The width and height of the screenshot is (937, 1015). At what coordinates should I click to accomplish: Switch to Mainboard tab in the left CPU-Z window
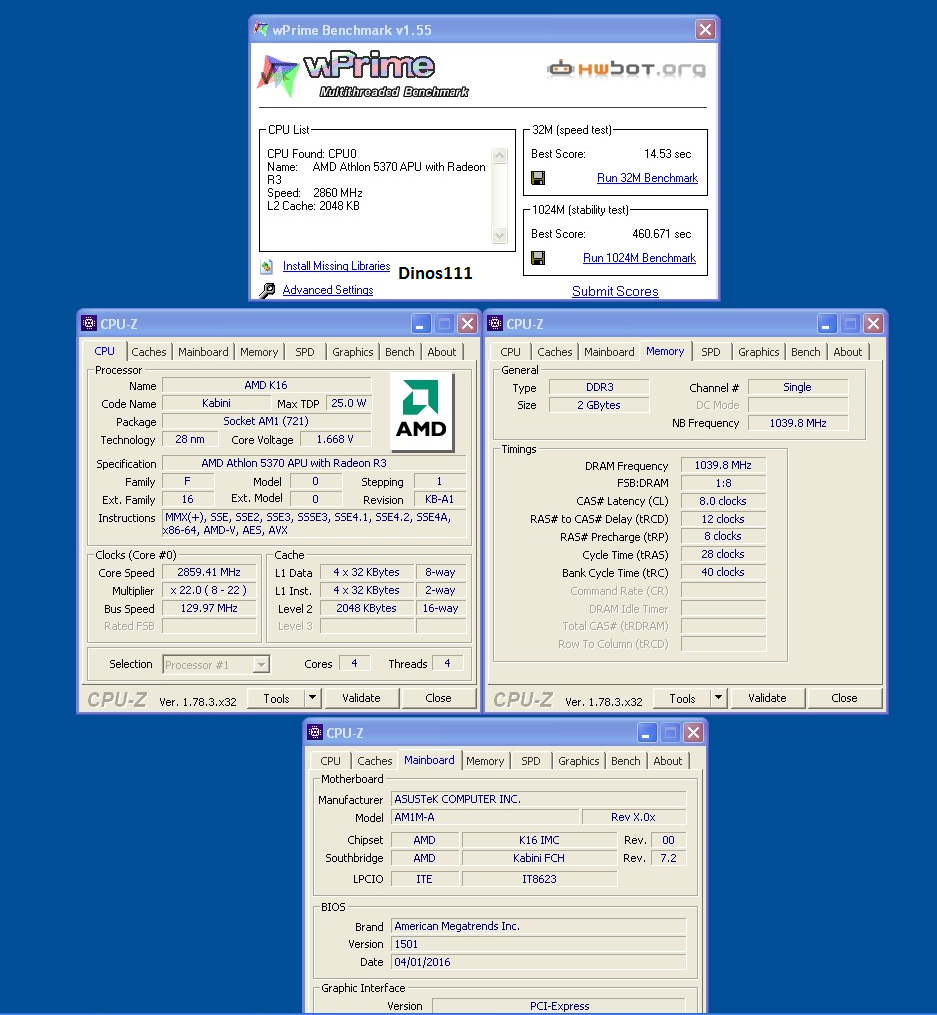[203, 352]
